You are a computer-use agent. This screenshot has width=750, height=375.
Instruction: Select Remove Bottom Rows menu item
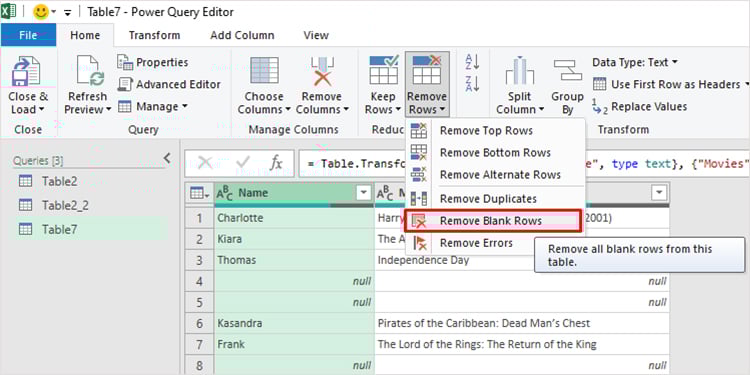tap(495, 153)
